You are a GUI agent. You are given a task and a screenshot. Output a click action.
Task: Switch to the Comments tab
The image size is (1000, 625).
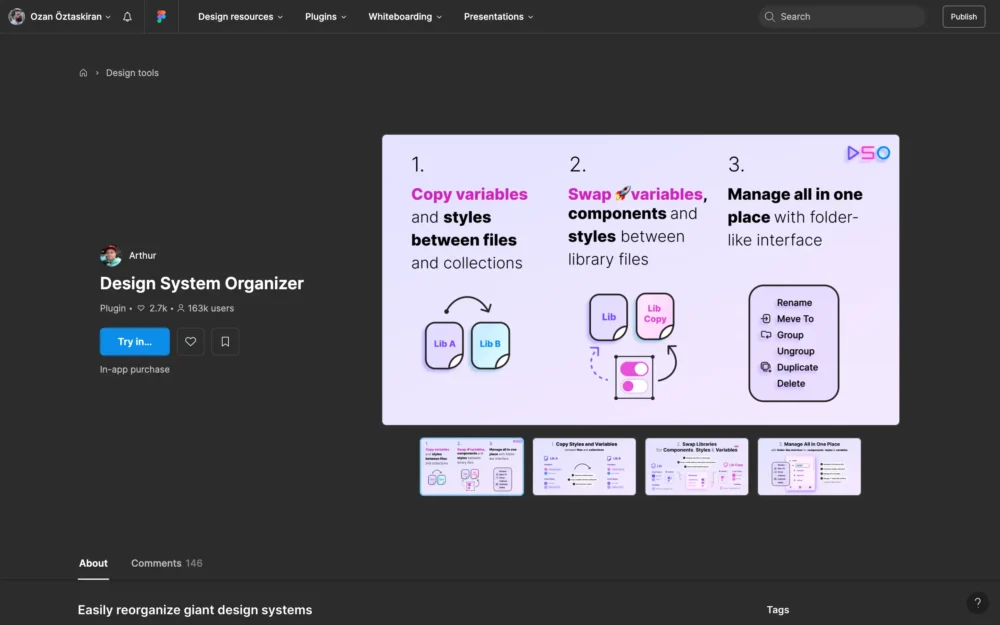coord(166,563)
